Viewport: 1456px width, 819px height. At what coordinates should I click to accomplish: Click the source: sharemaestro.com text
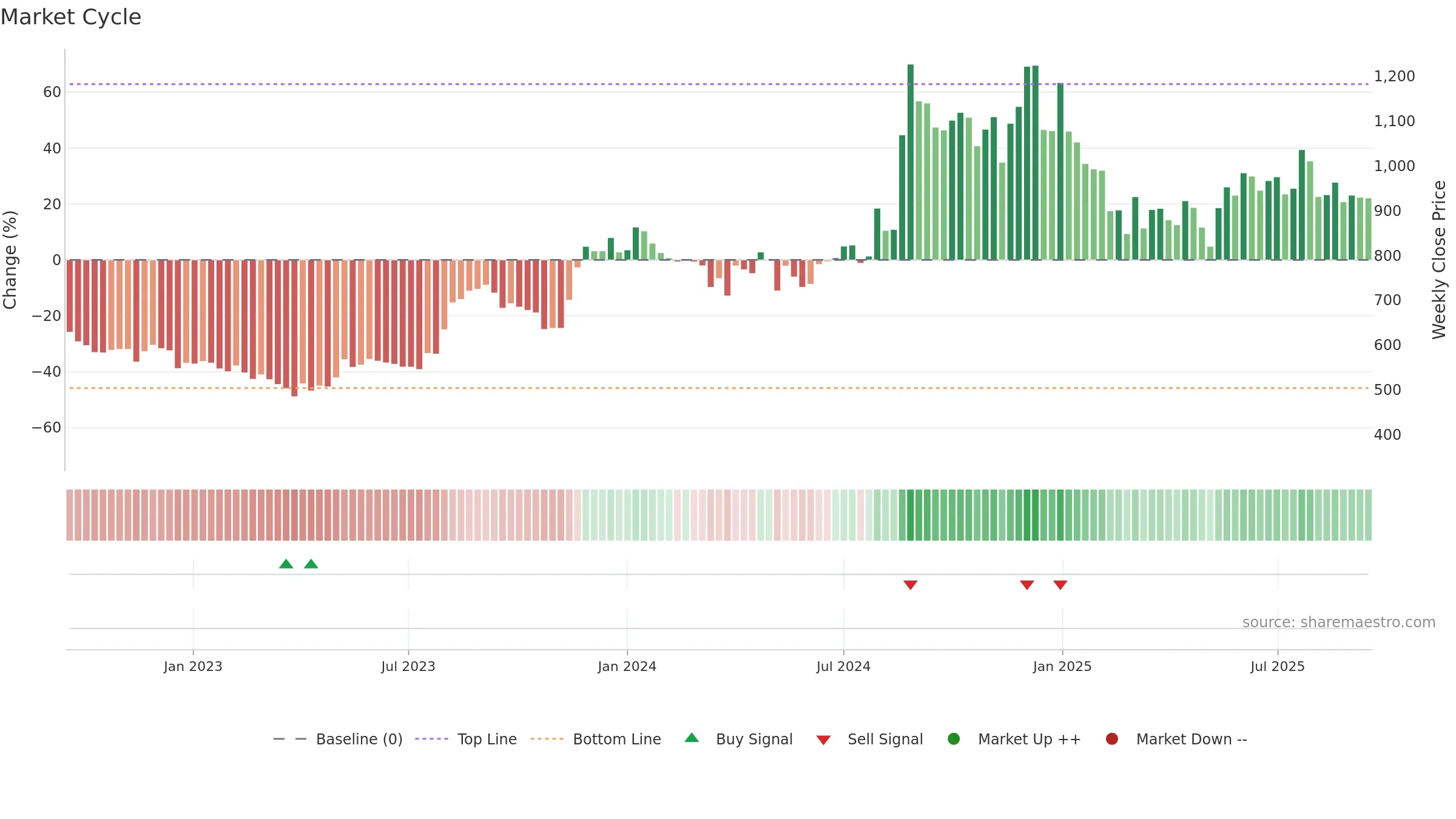[1339, 622]
